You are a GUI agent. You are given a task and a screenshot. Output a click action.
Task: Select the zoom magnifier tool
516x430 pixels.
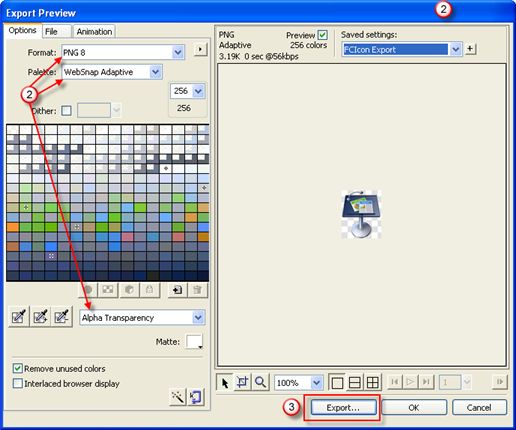coord(260,382)
